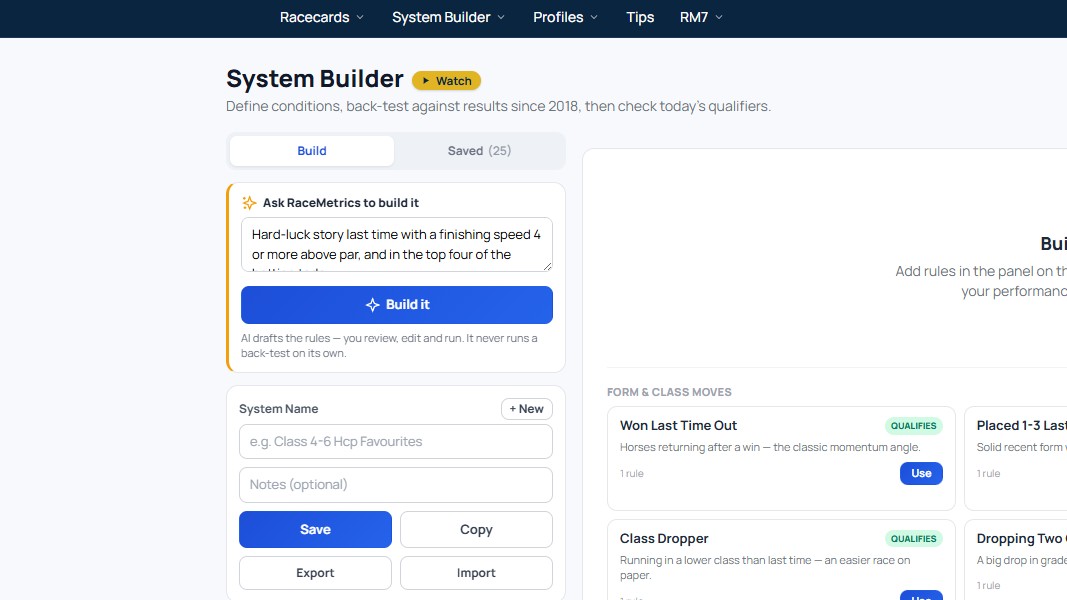
Task: Click 1 rule text under Won Last Time Out
Action: [x=631, y=473]
